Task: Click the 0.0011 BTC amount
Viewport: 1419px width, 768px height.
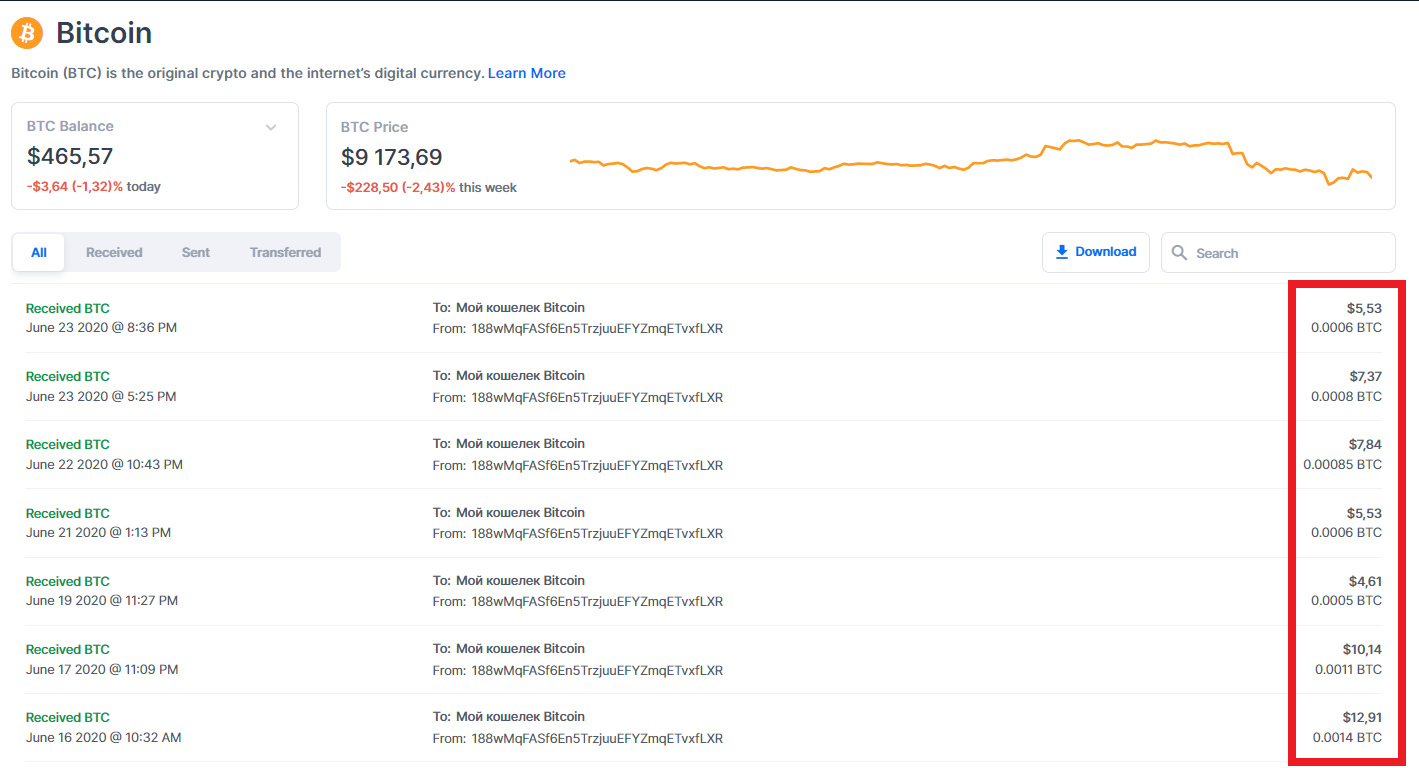Action: [x=1348, y=669]
